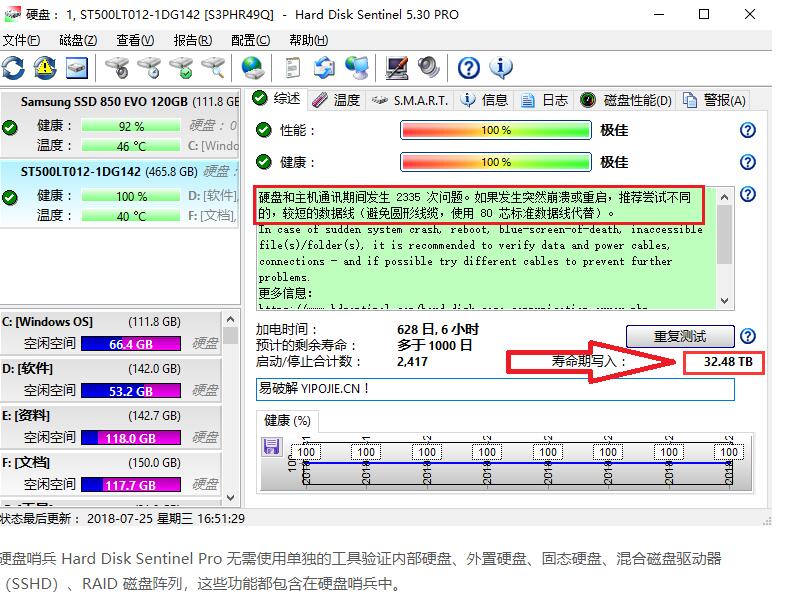
Task: Select the E: [资料] partition
Action: [x=111, y=426]
